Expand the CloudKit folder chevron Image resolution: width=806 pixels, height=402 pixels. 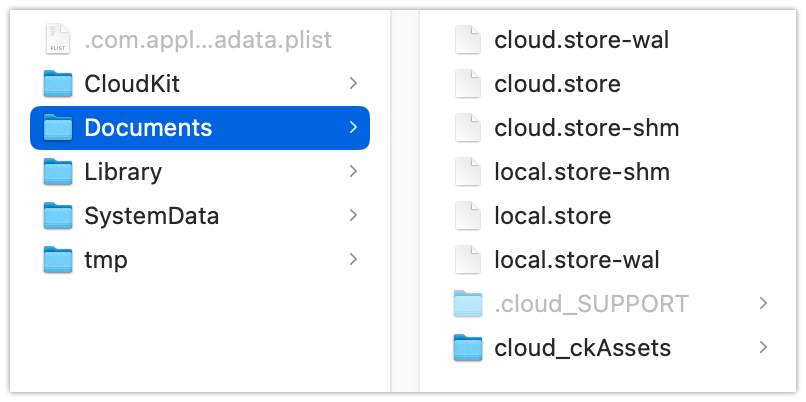coord(353,84)
